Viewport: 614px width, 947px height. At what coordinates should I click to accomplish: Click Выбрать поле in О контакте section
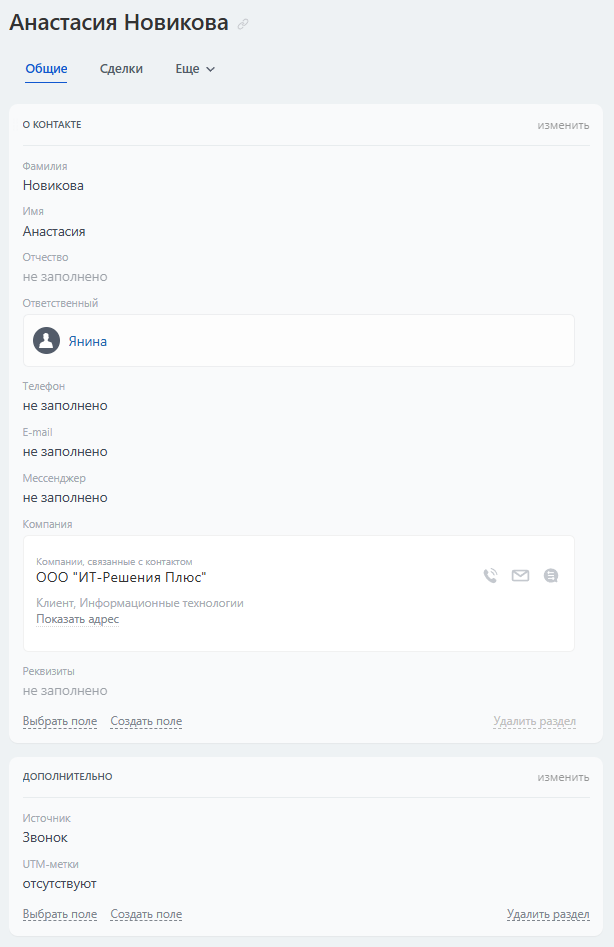60,721
